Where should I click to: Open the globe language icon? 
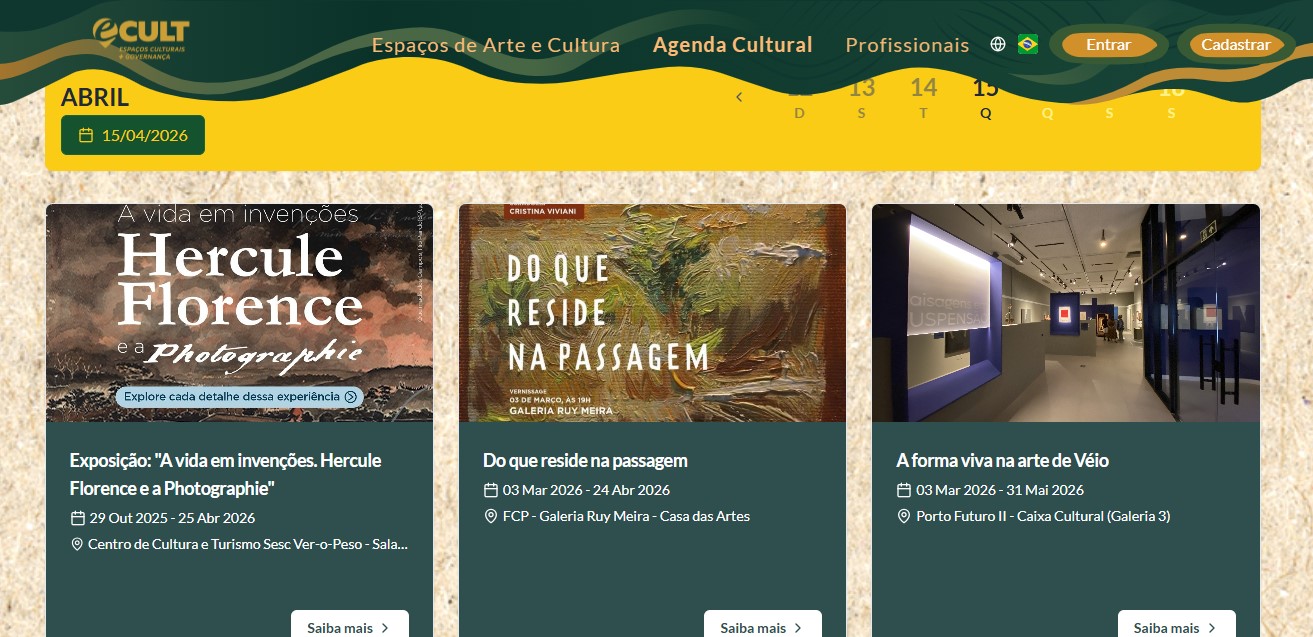pos(997,44)
